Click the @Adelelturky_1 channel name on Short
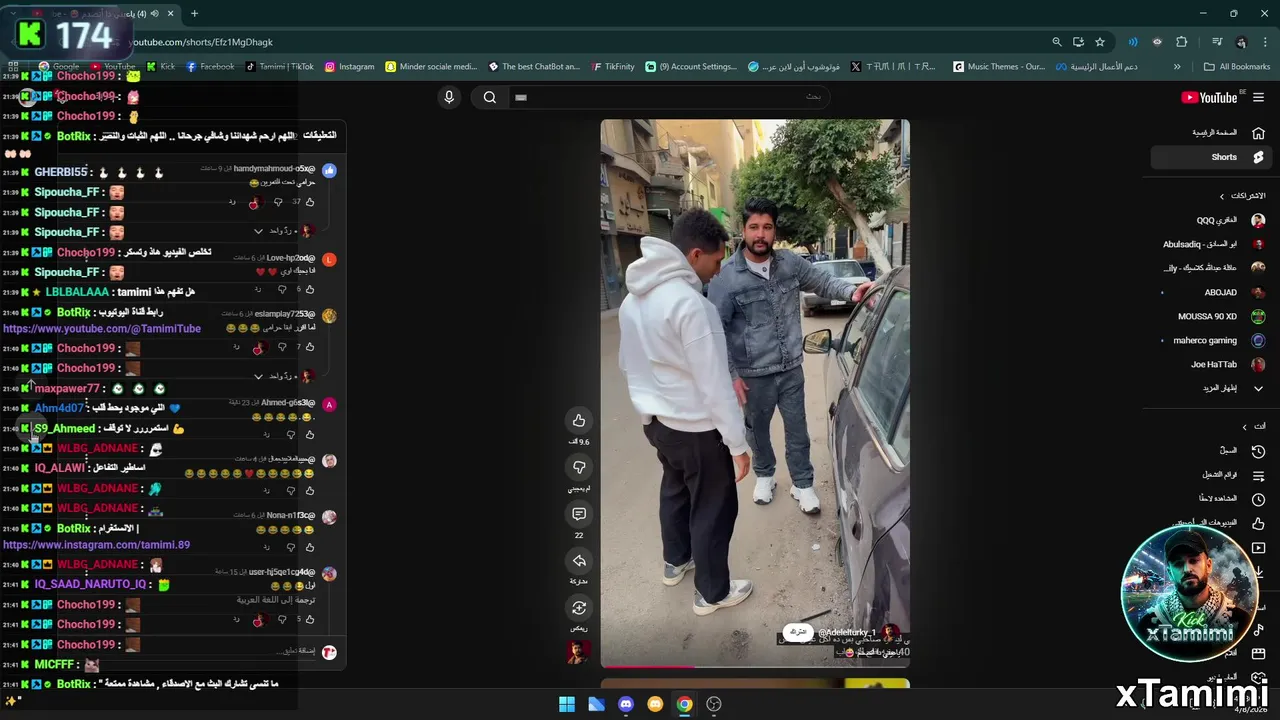Screen dimensions: 1280x720 point(846,632)
